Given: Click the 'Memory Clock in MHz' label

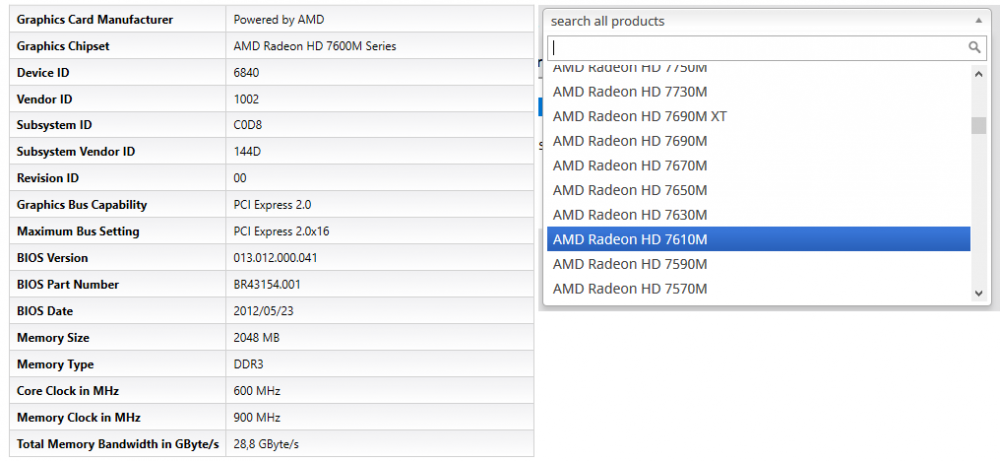Looking at the screenshot, I should pos(78,418).
